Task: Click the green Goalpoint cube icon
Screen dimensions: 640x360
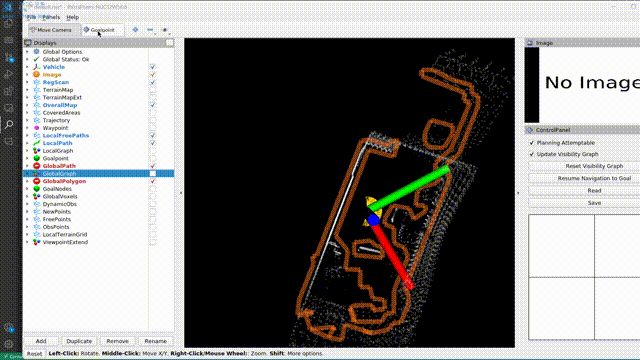Action: coord(36,158)
